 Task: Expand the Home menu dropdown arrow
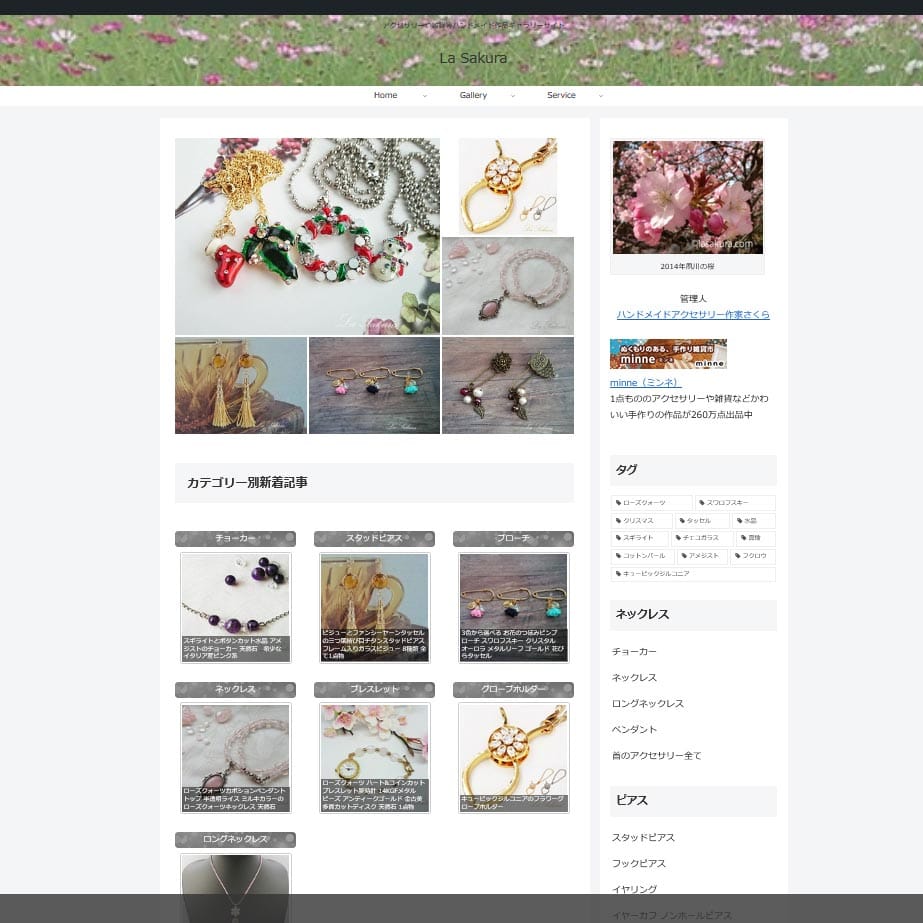(x=425, y=96)
